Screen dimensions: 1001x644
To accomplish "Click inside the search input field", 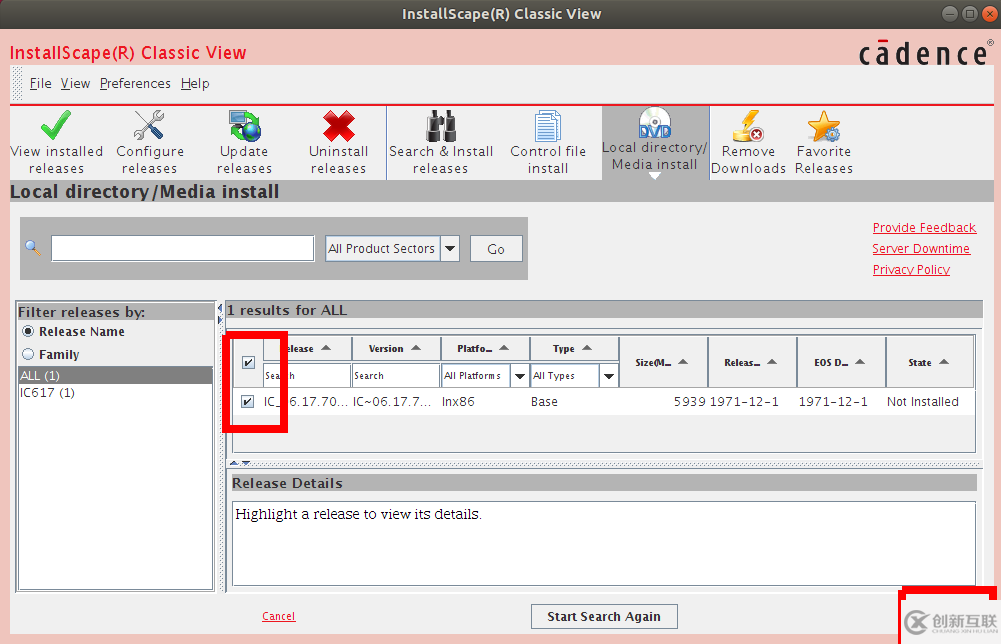I will click(180, 248).
